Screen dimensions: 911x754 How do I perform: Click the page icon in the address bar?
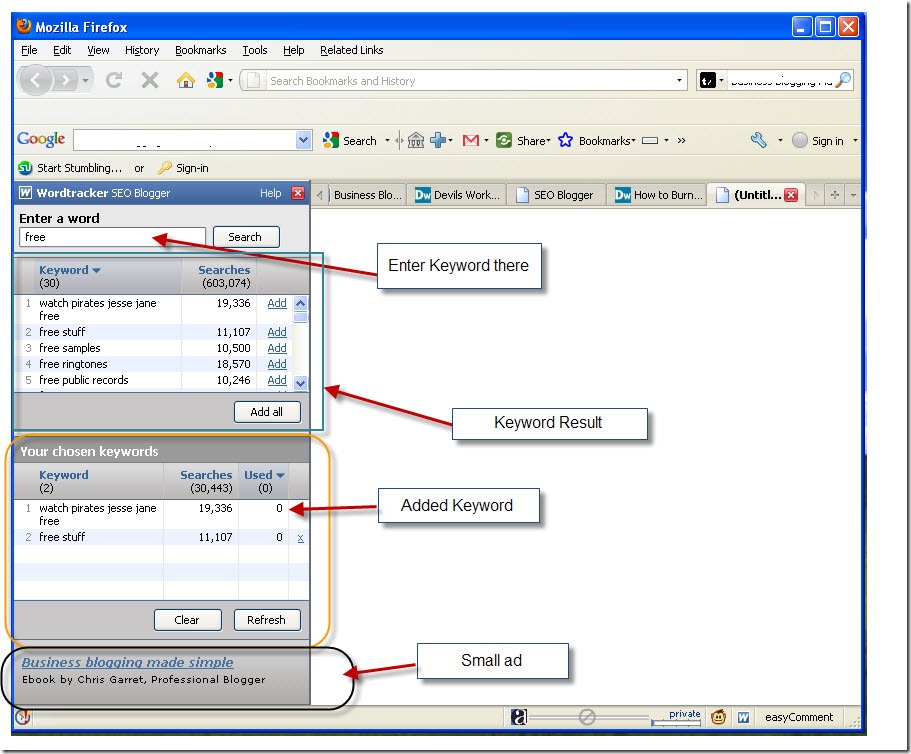tap(253, 80)
